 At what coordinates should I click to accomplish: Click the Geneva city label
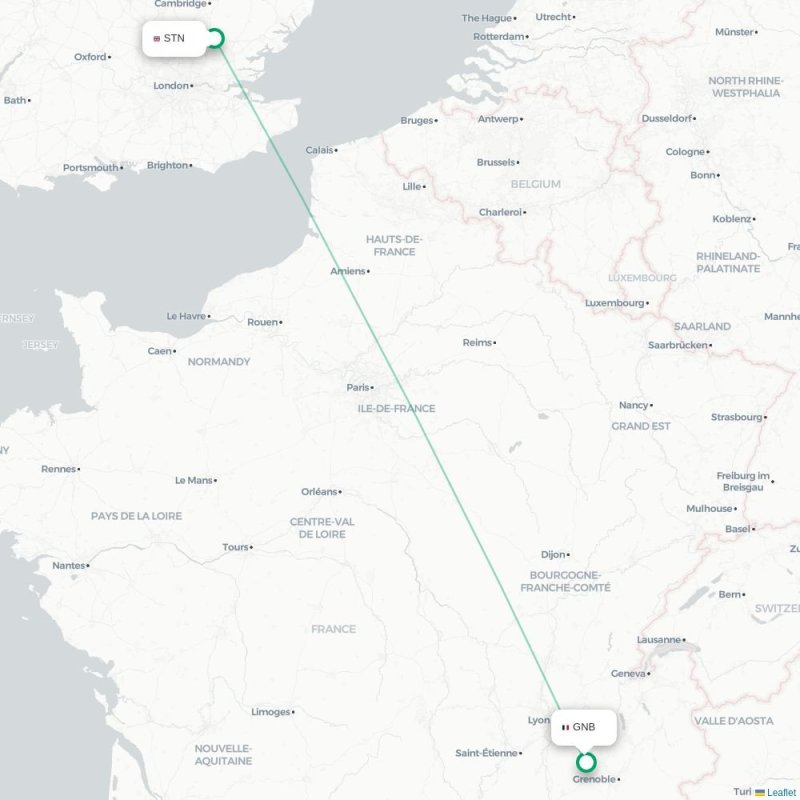pos(628,674)
